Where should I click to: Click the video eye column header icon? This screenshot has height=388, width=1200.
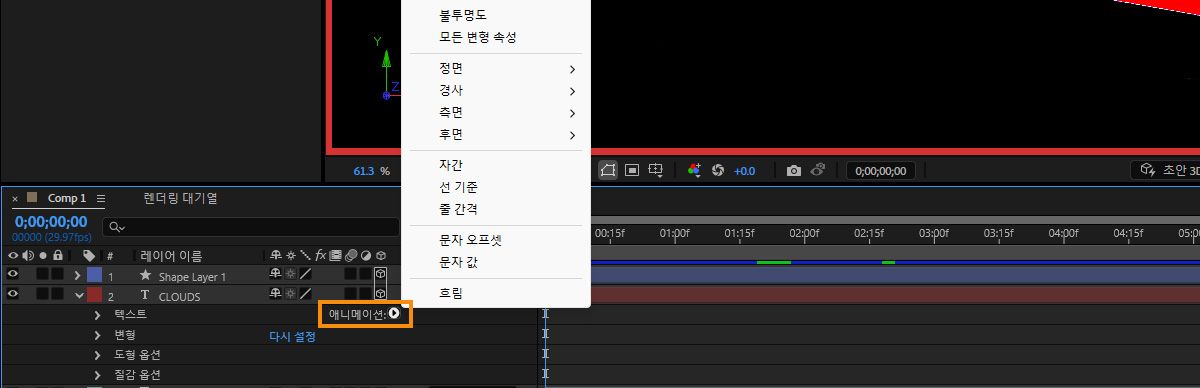[13, 256]
